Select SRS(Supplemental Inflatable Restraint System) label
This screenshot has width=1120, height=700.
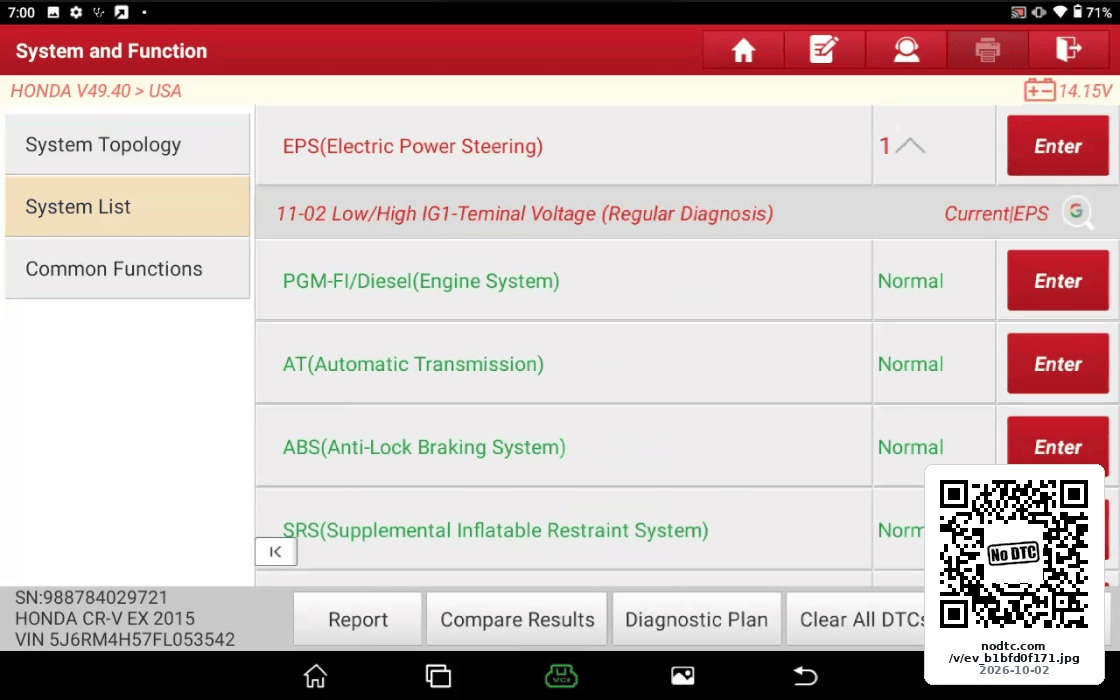(496, 530)
